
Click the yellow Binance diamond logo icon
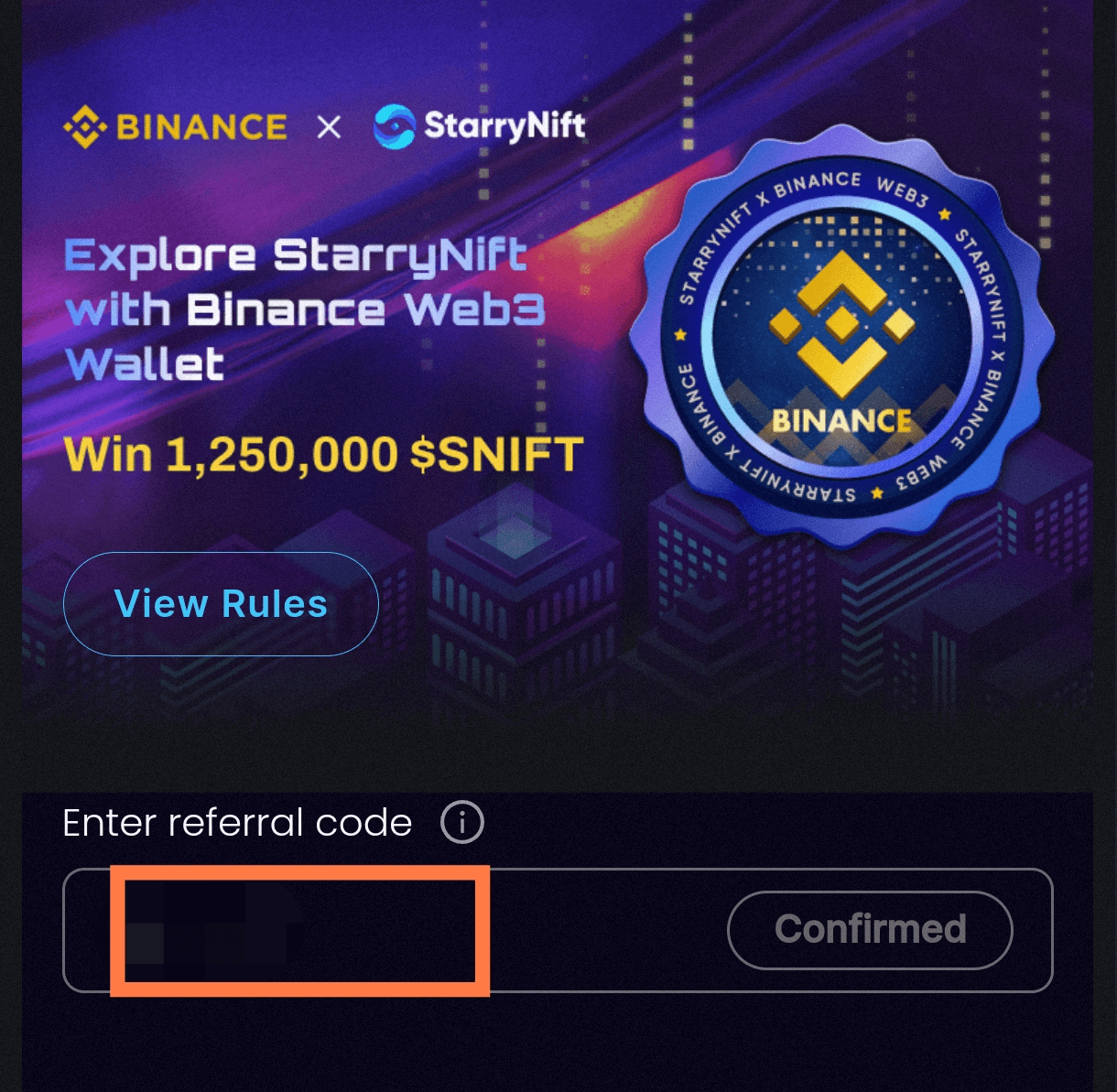(85, 126)
